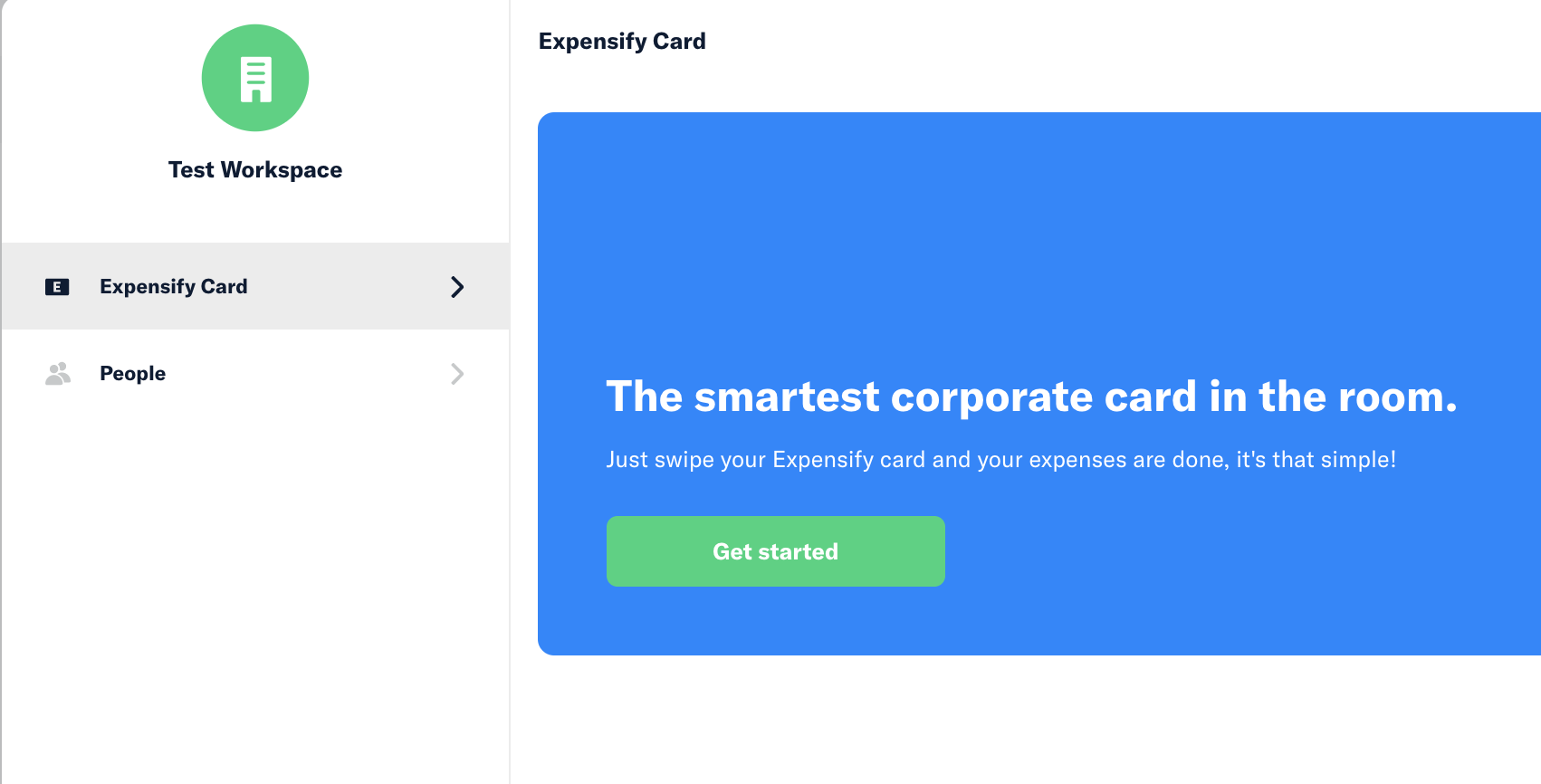Image resolution: width=1541 pixels, height=784 pixels.
Task: Expand Expensify Card via its chevron arrow
Action: pos(457,287)
